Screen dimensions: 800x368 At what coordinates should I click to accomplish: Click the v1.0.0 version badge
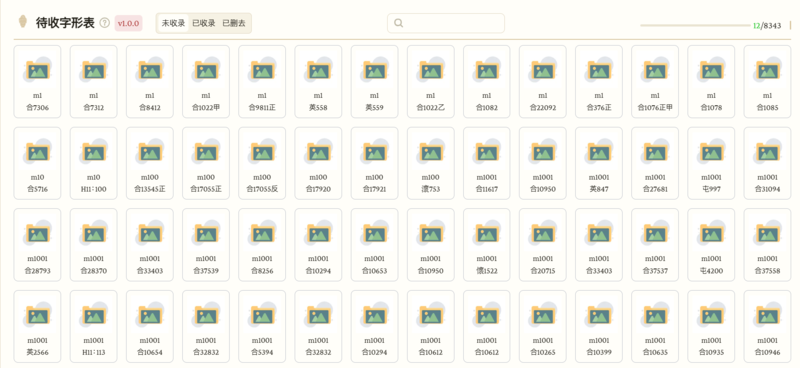pyautogui.click(x=128, y=23)
